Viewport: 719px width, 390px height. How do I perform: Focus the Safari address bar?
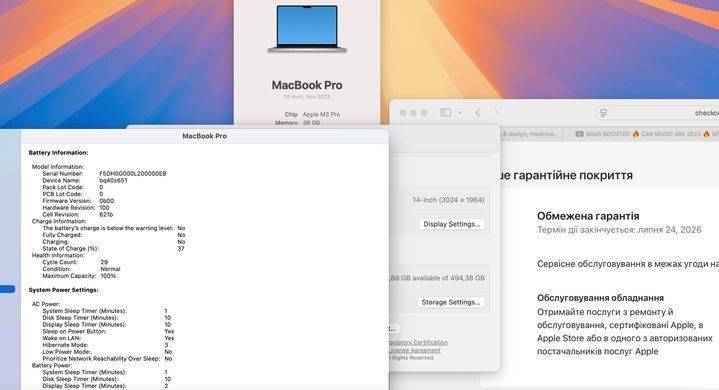(658, 113)
